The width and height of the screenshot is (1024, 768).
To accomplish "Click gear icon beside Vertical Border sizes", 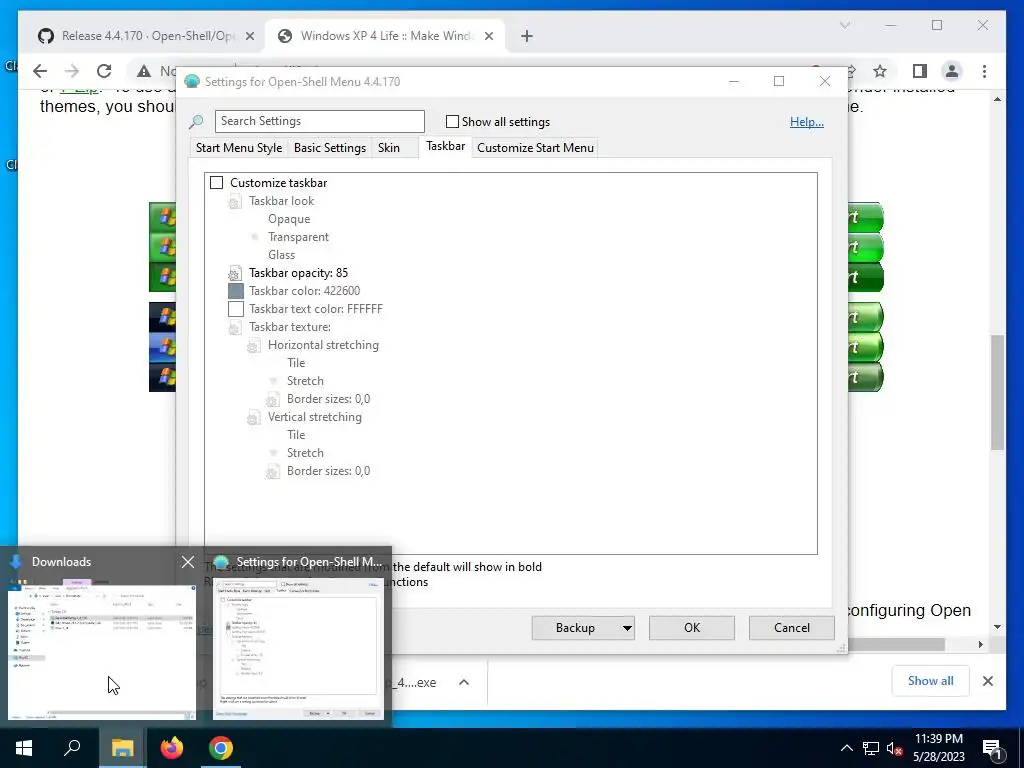I will [x=272, y=472].
